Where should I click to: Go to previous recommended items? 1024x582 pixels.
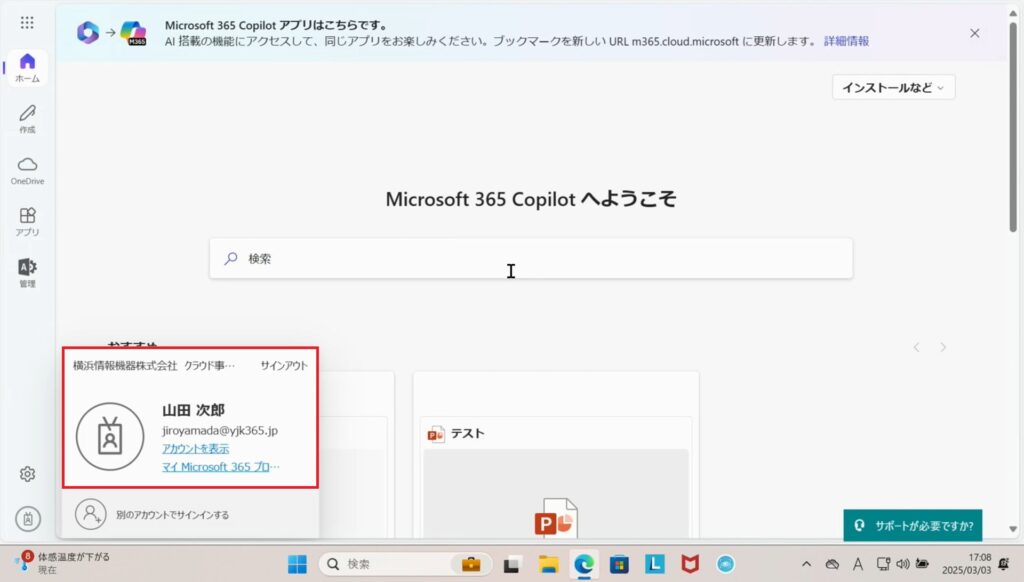tap(916, 348)
